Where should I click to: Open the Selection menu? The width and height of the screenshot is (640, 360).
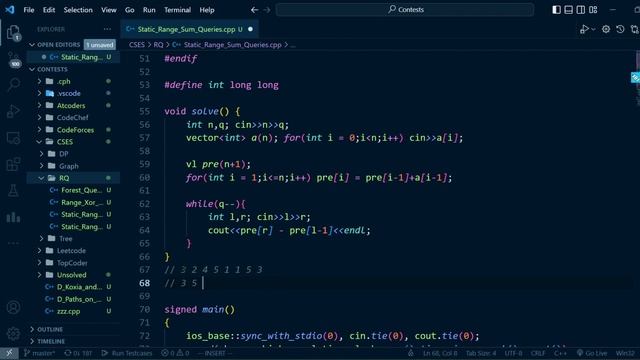[78, 10]
